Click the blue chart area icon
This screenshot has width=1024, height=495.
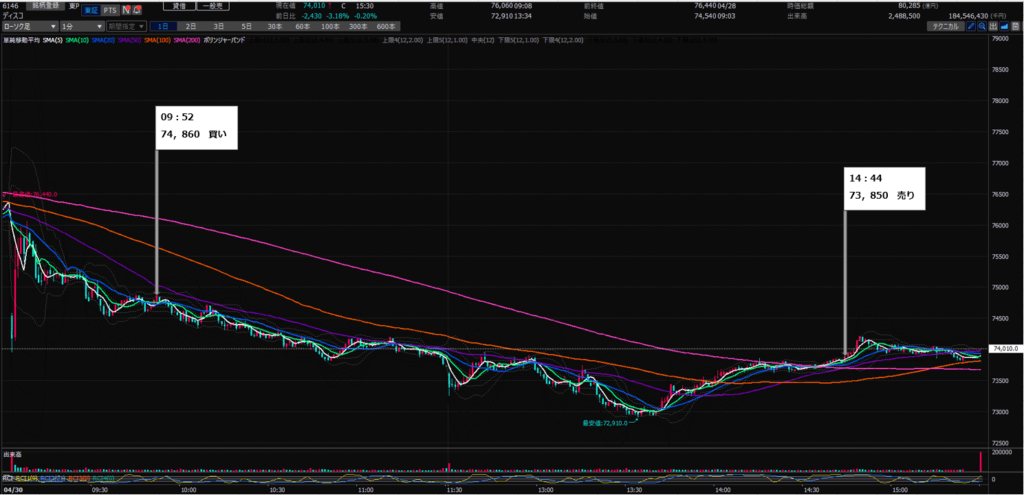point(1006,27)
